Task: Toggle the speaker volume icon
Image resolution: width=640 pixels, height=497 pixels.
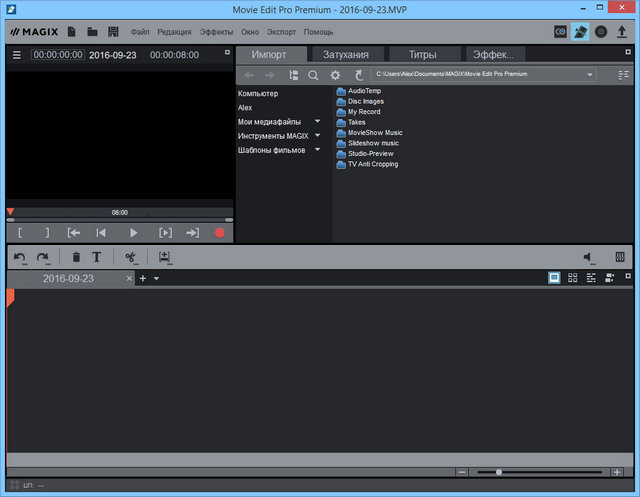Action: [x=589, y=257]
